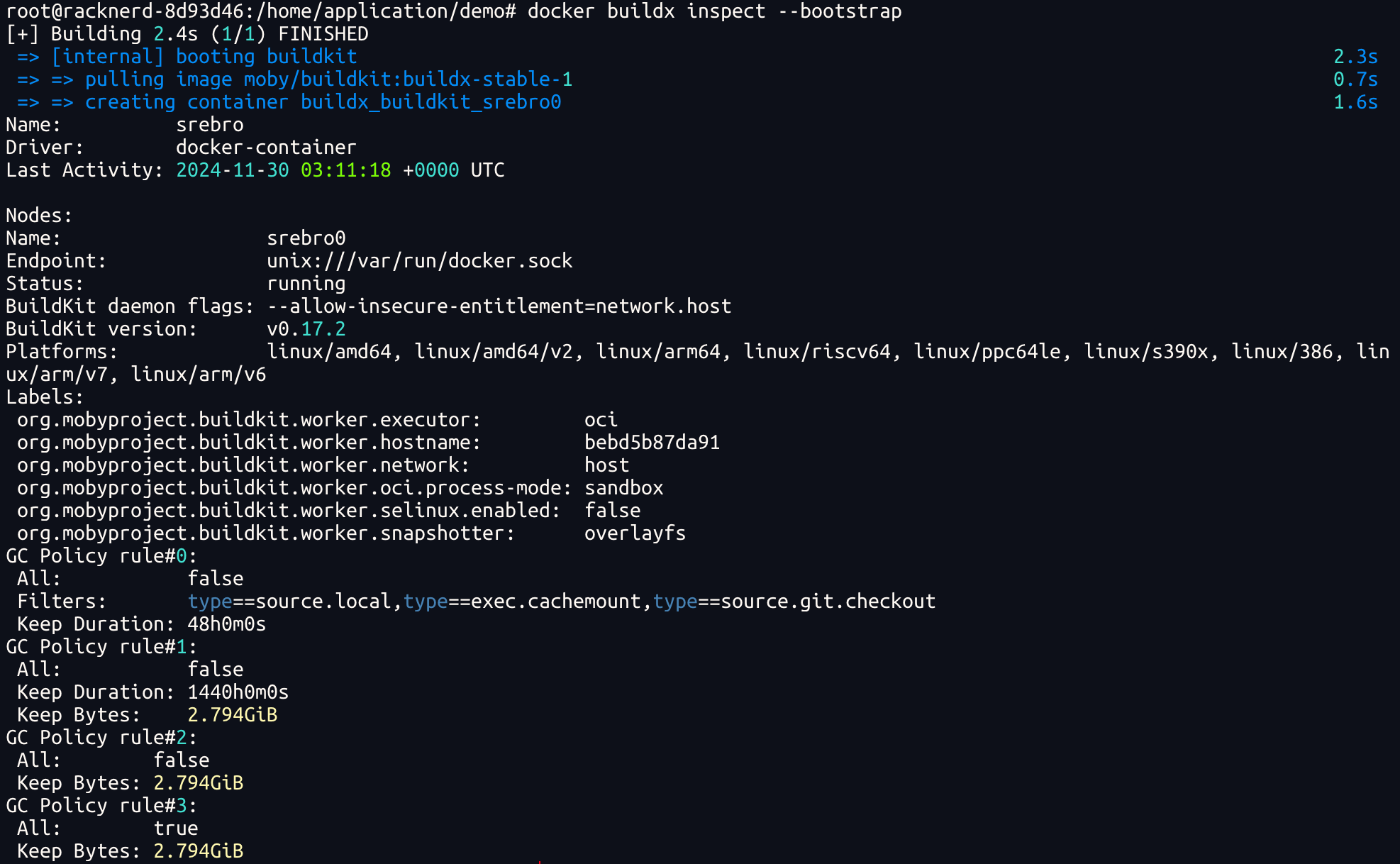Click the 1440h0m0s keep duration value

238,692
